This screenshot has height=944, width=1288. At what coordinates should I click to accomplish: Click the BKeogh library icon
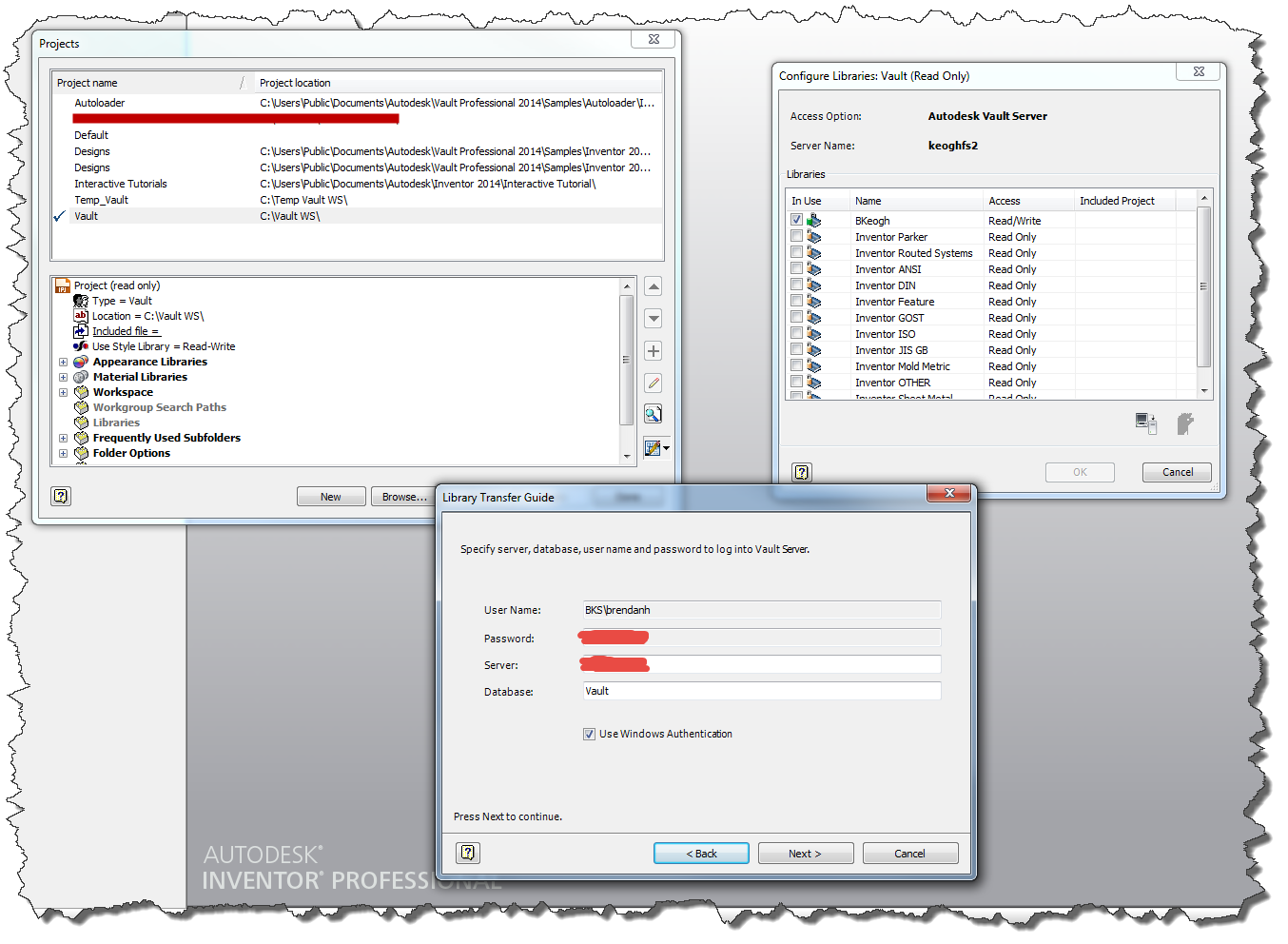(813, 221)
